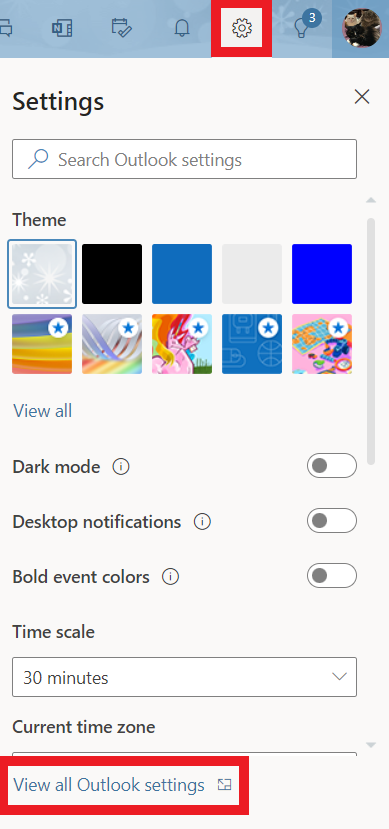Enable Desktop notifications switch
Image resolution: width=389 pixels, height=829 pixels.
(332, 521)
